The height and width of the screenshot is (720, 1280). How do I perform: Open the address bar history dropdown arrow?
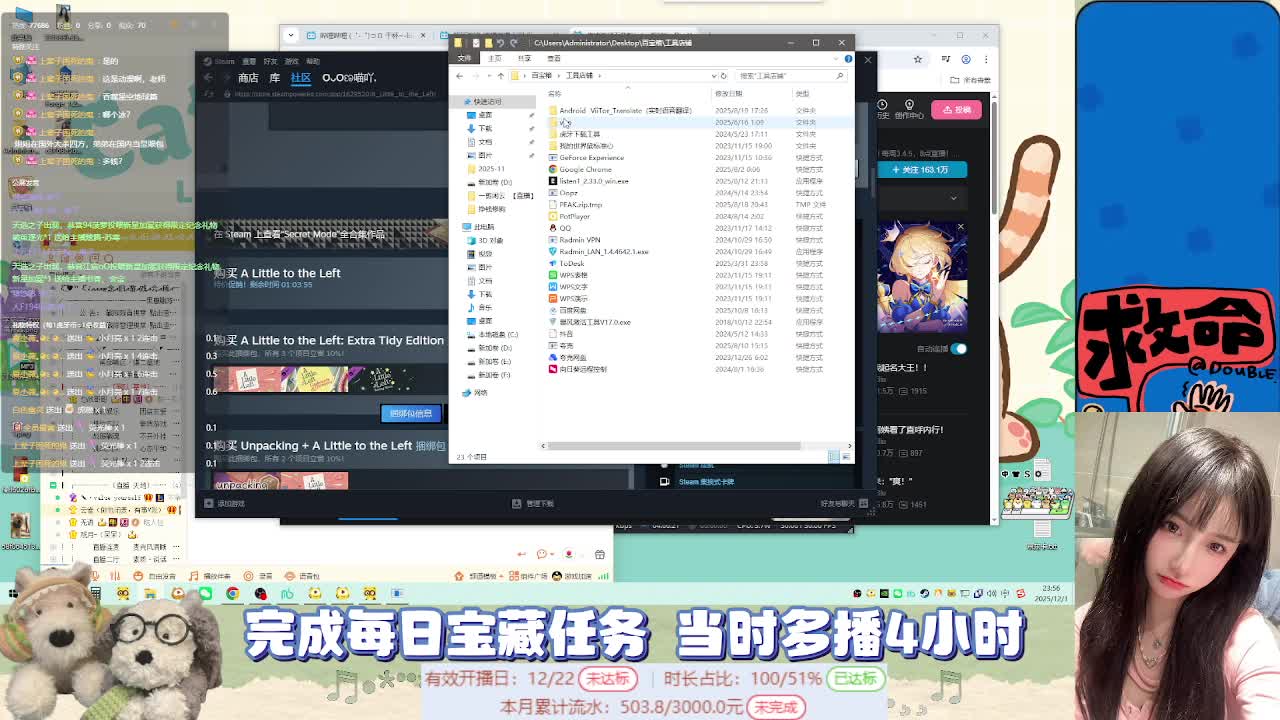pyautogui.click(x=714, y=76)
